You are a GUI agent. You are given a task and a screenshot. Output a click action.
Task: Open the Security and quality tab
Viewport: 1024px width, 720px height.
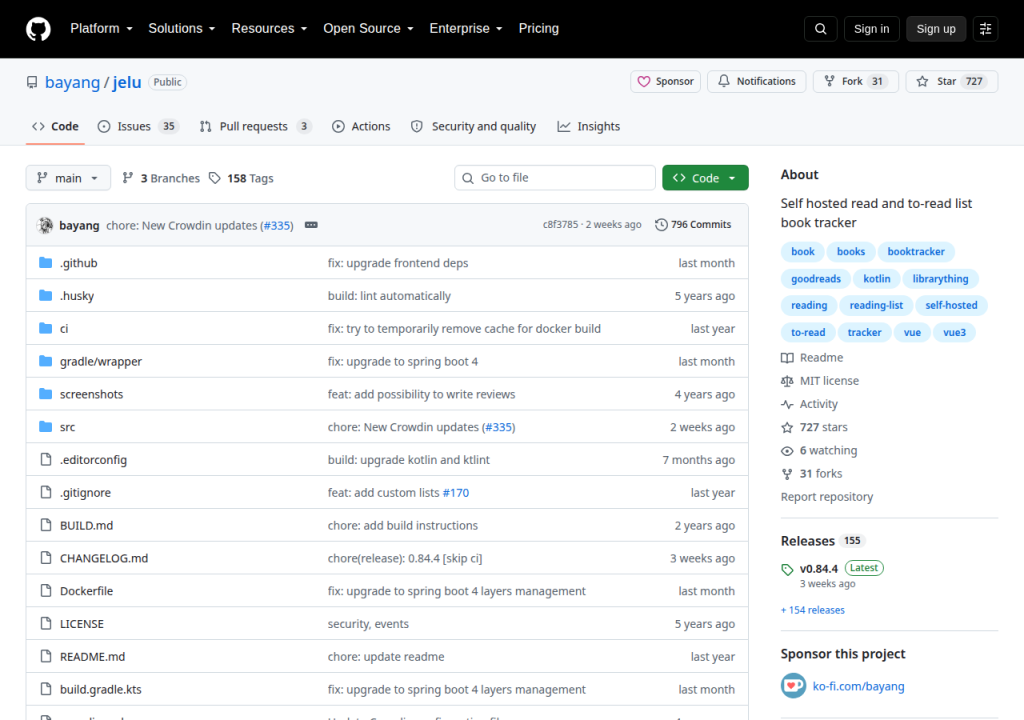[473, 126]
